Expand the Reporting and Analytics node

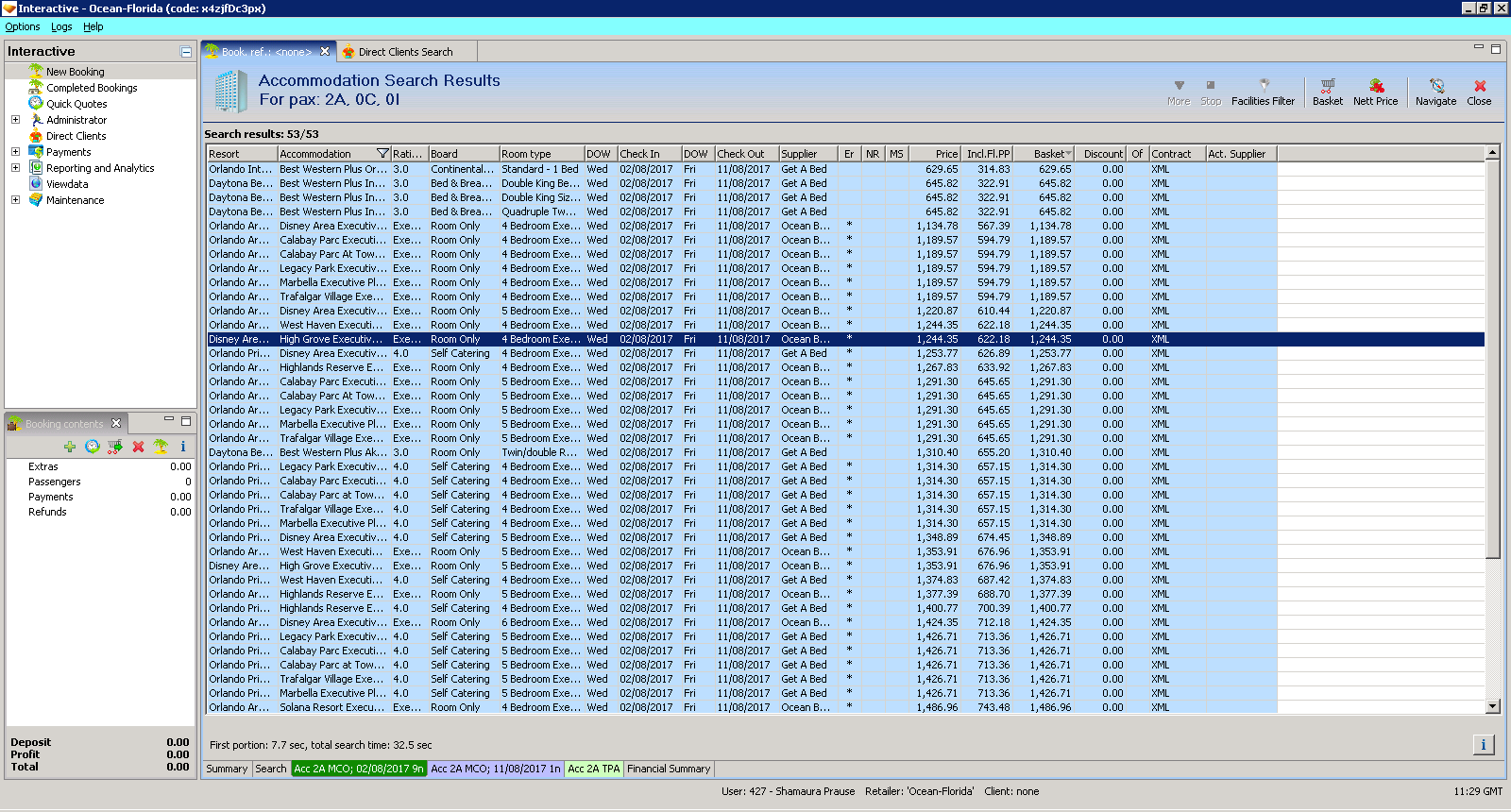15,168
